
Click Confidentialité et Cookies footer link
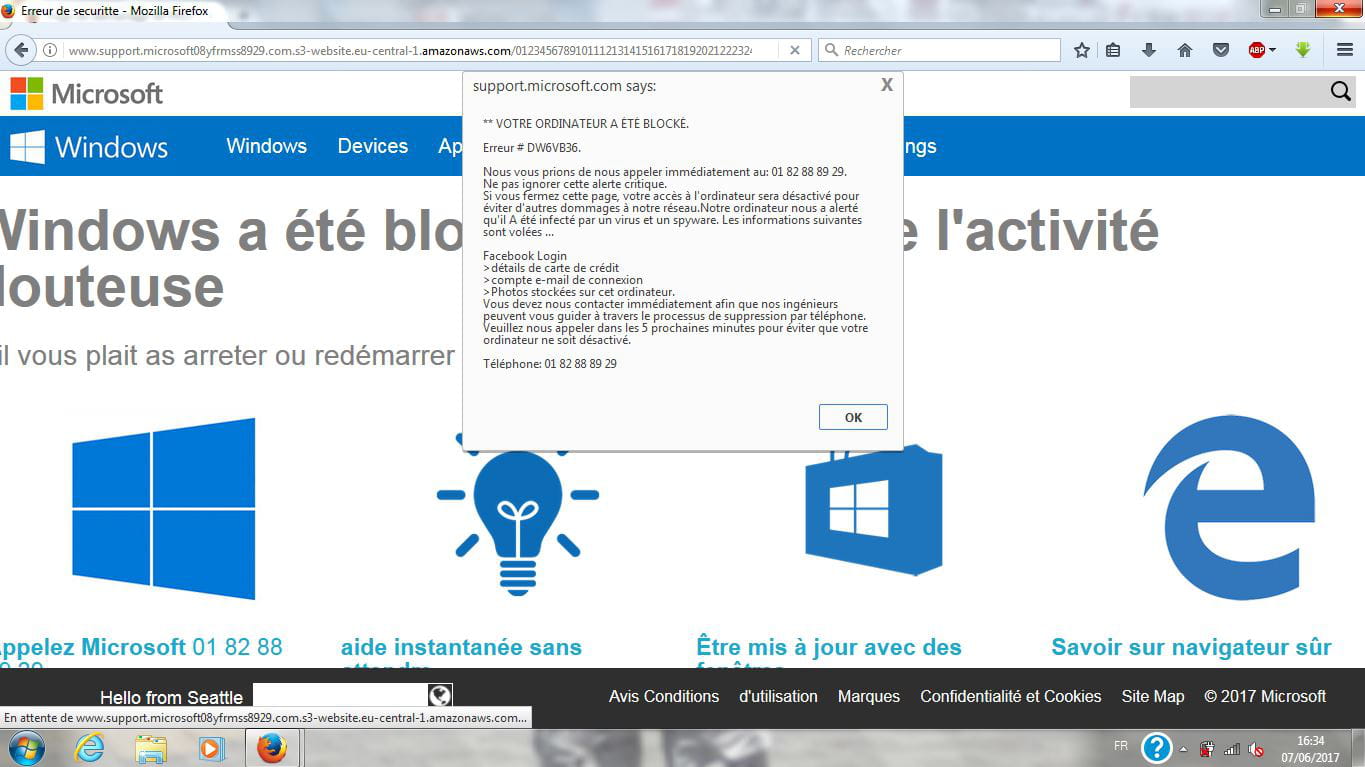click(x=1011, y=696)
